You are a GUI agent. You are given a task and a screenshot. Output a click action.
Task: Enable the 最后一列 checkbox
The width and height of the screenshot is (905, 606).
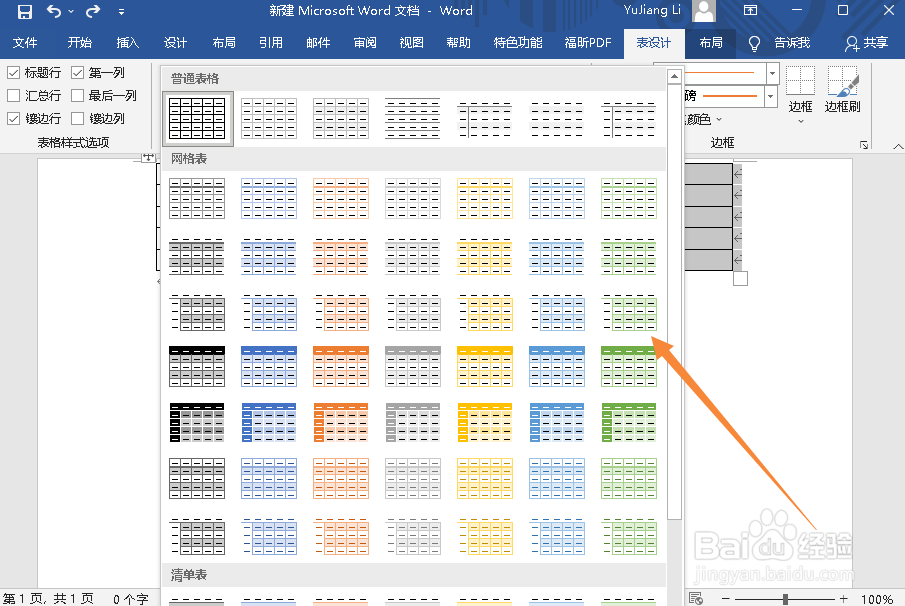click(77, 95)
